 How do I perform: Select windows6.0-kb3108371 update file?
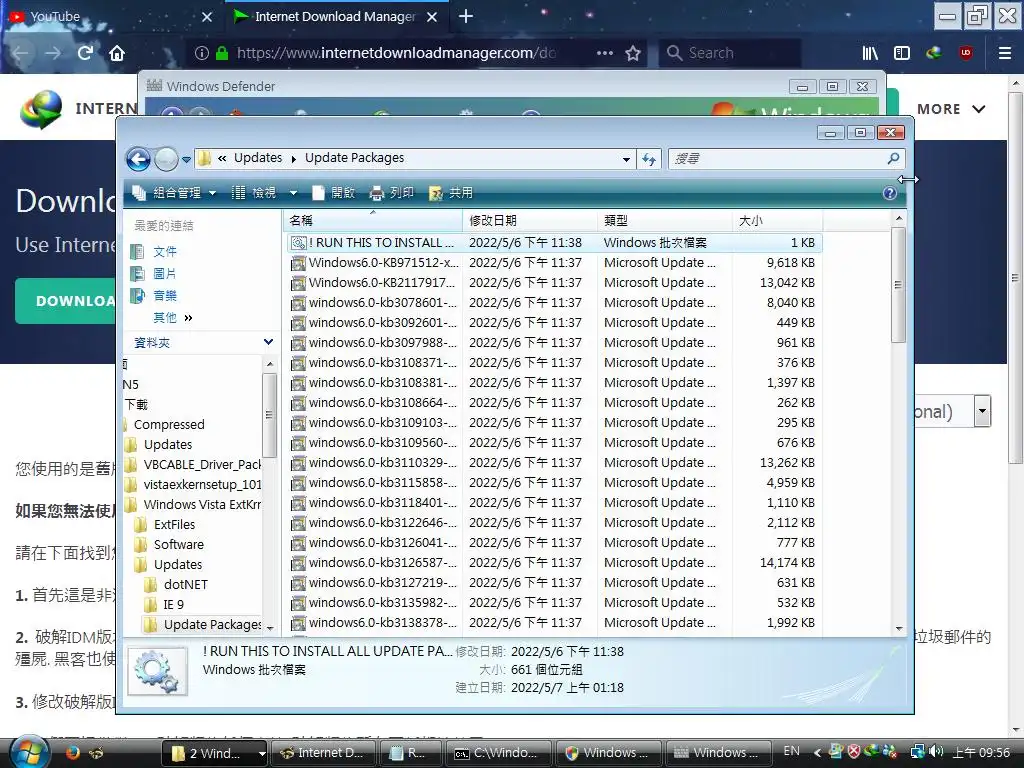click(x=554, y=362)
